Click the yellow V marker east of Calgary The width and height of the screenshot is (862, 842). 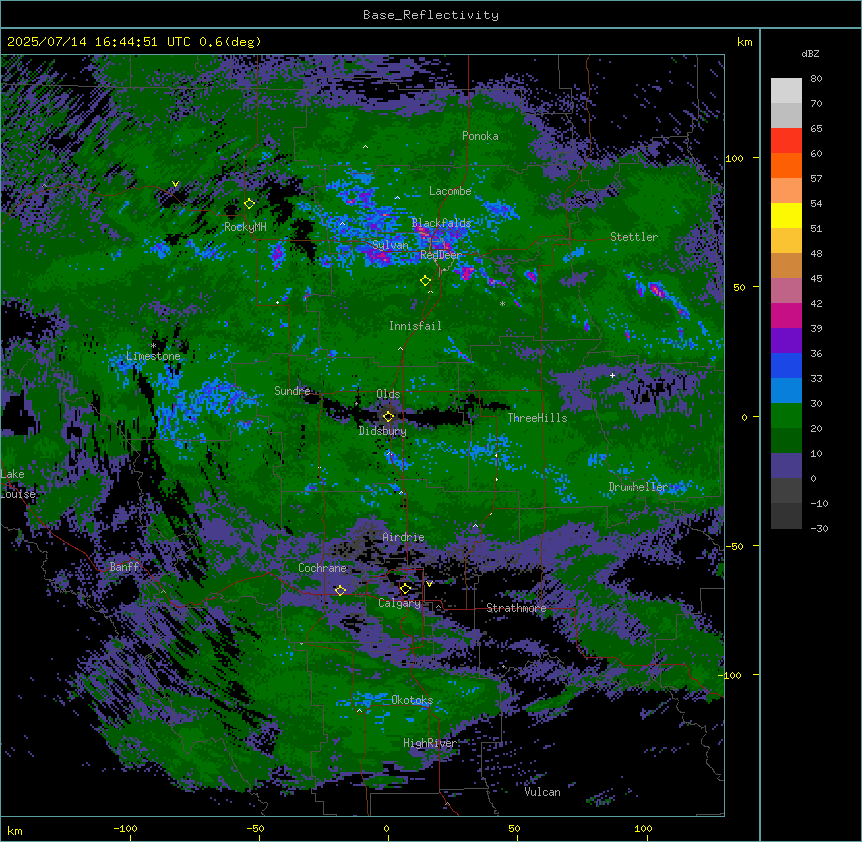pos(429,584)
